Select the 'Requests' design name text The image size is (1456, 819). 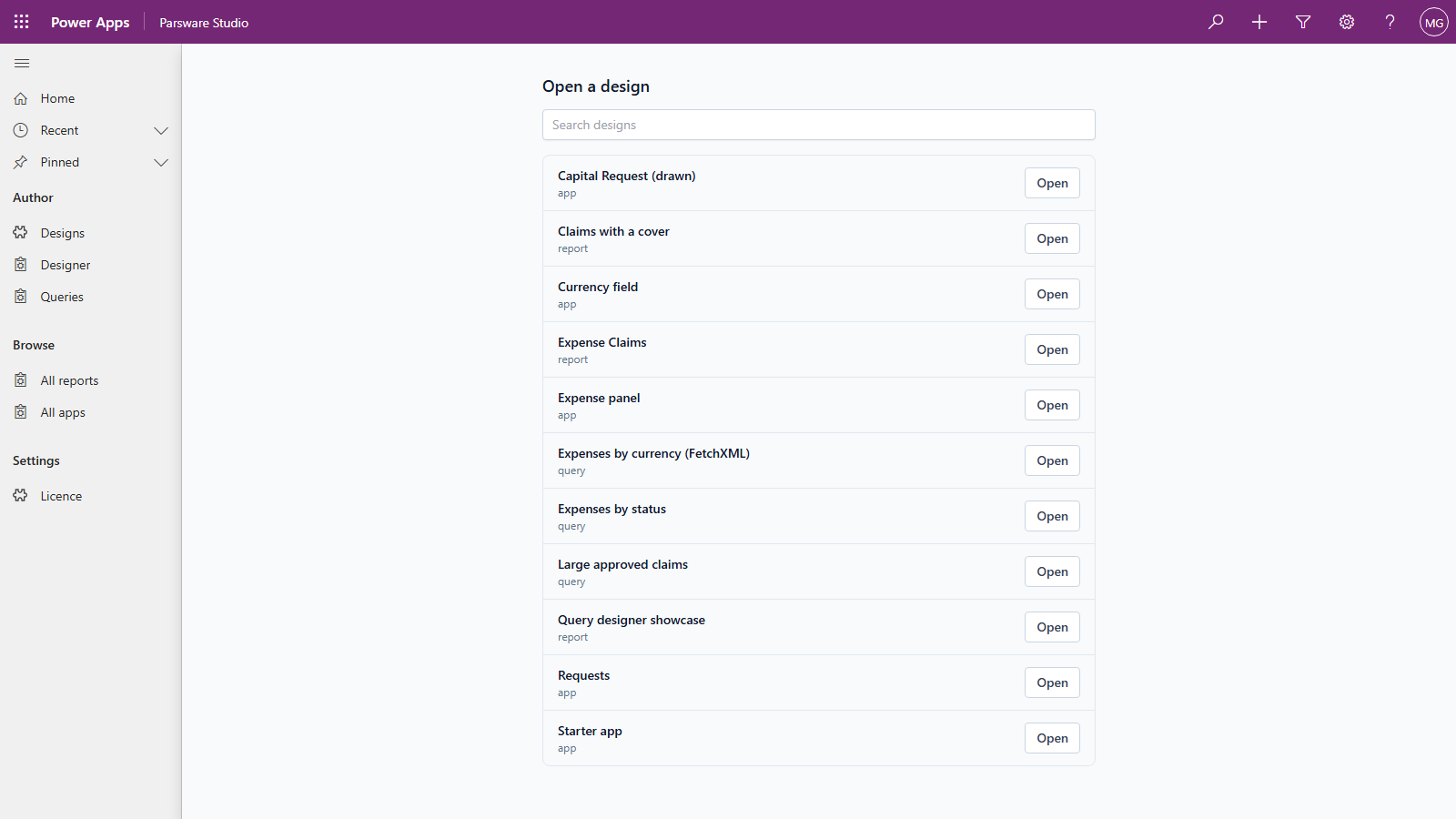coord(583,675)
